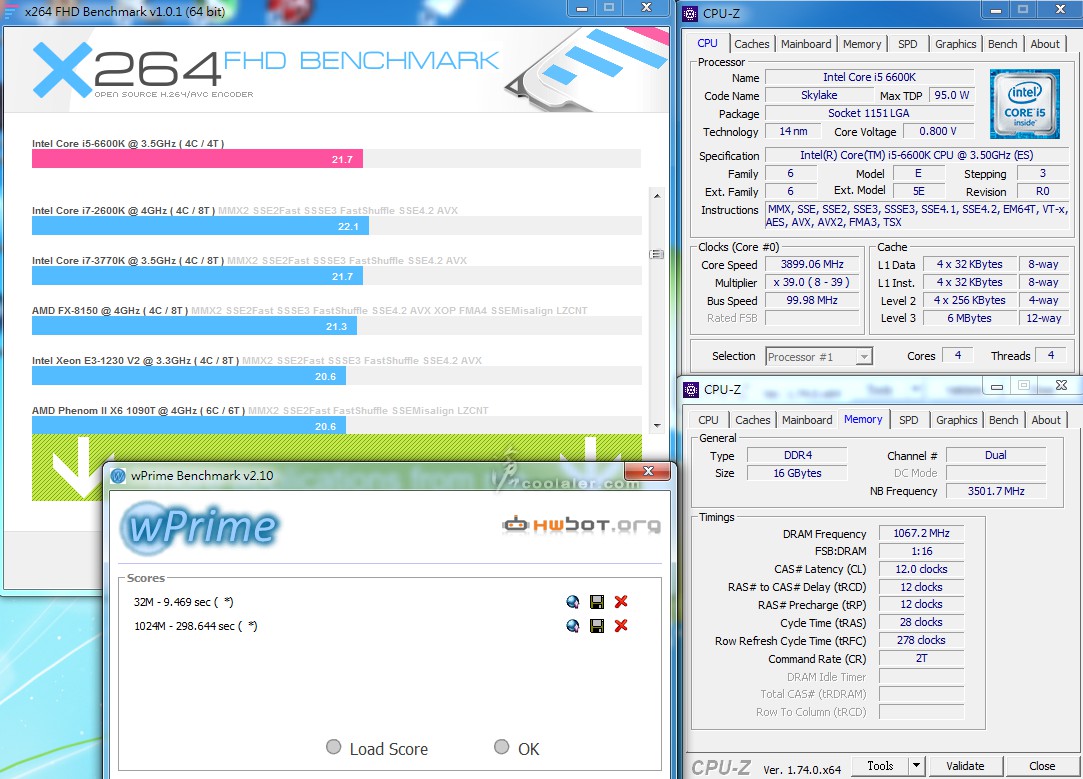Open Graphics tab in lower CPU-Z window
Image resolution: width=1083 pixels, height=779 pixels.
coord(957,420)
